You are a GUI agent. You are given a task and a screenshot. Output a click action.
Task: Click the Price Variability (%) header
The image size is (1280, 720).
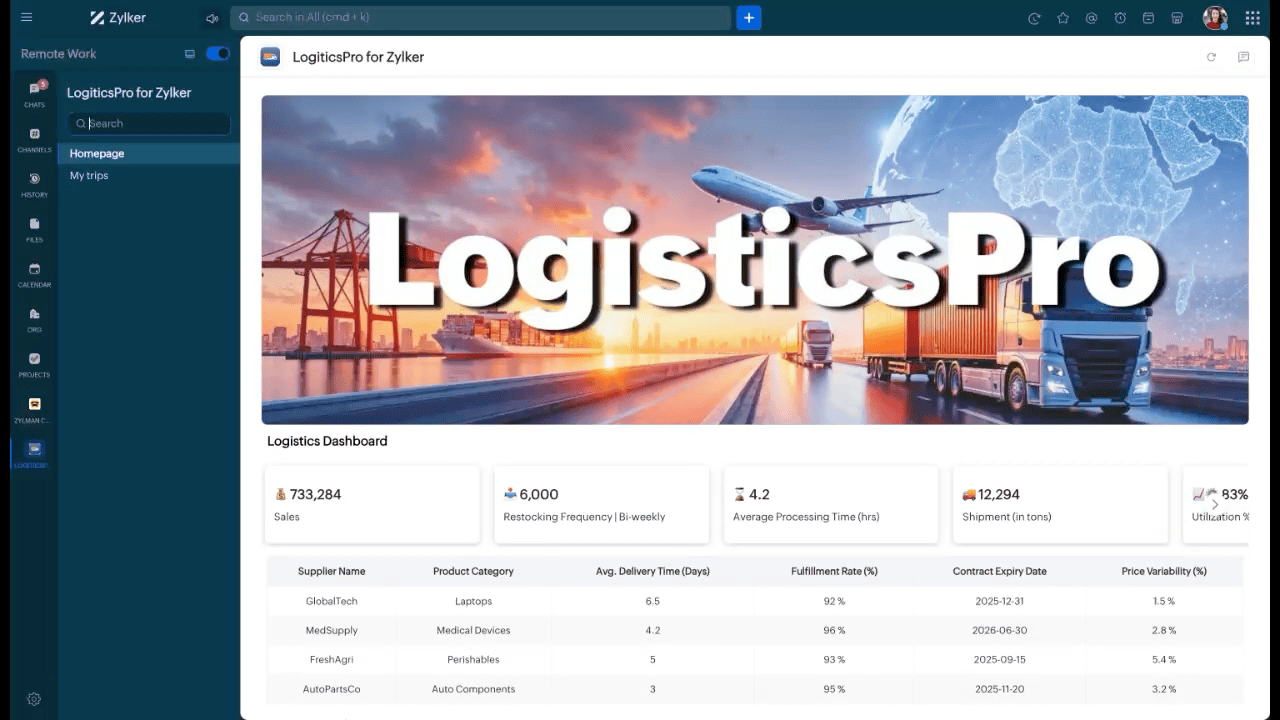pos(1164,571)
